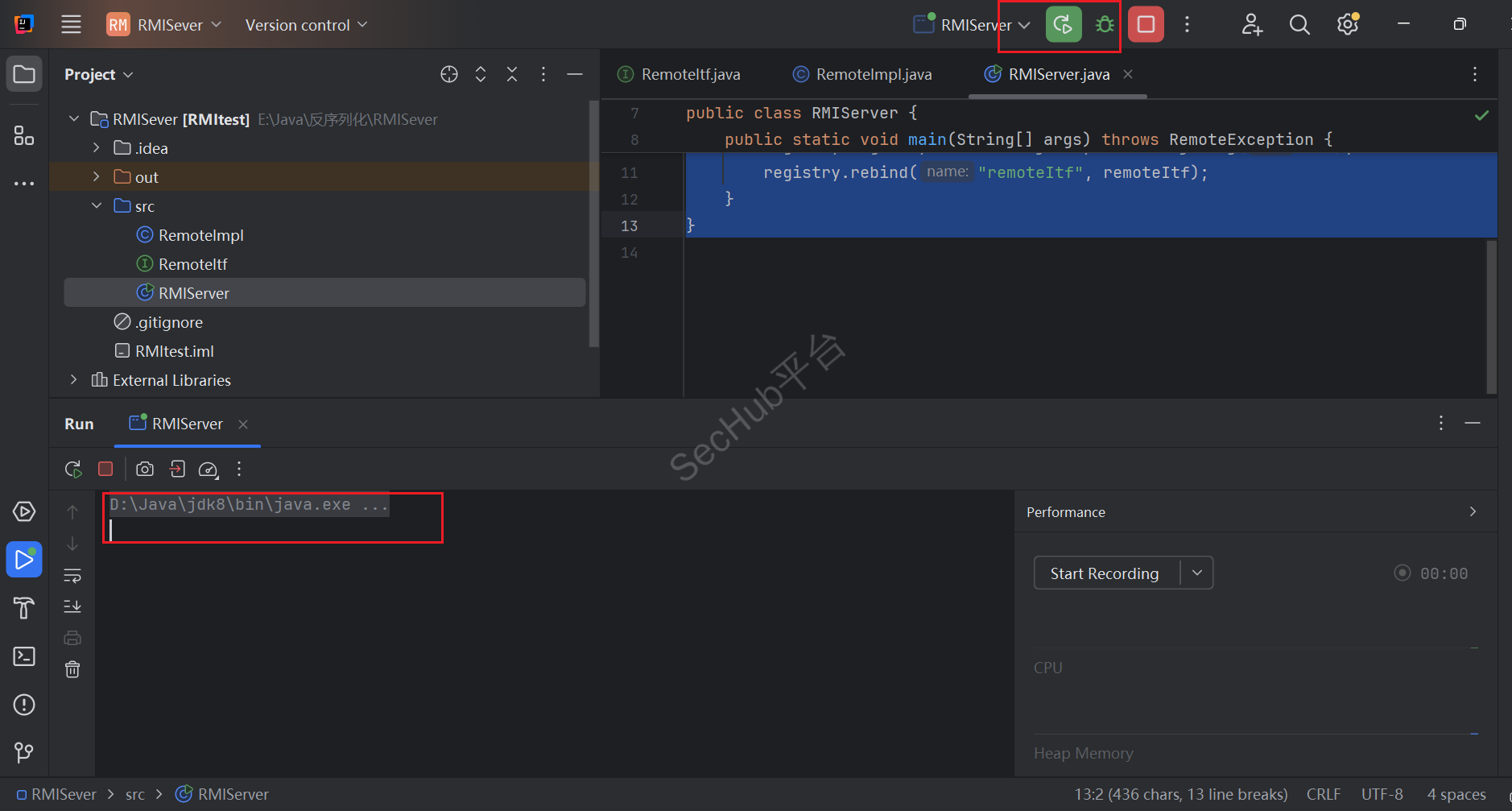
Task: Toggle soft-wrap in the run console
Action: (x=72, y=576)
